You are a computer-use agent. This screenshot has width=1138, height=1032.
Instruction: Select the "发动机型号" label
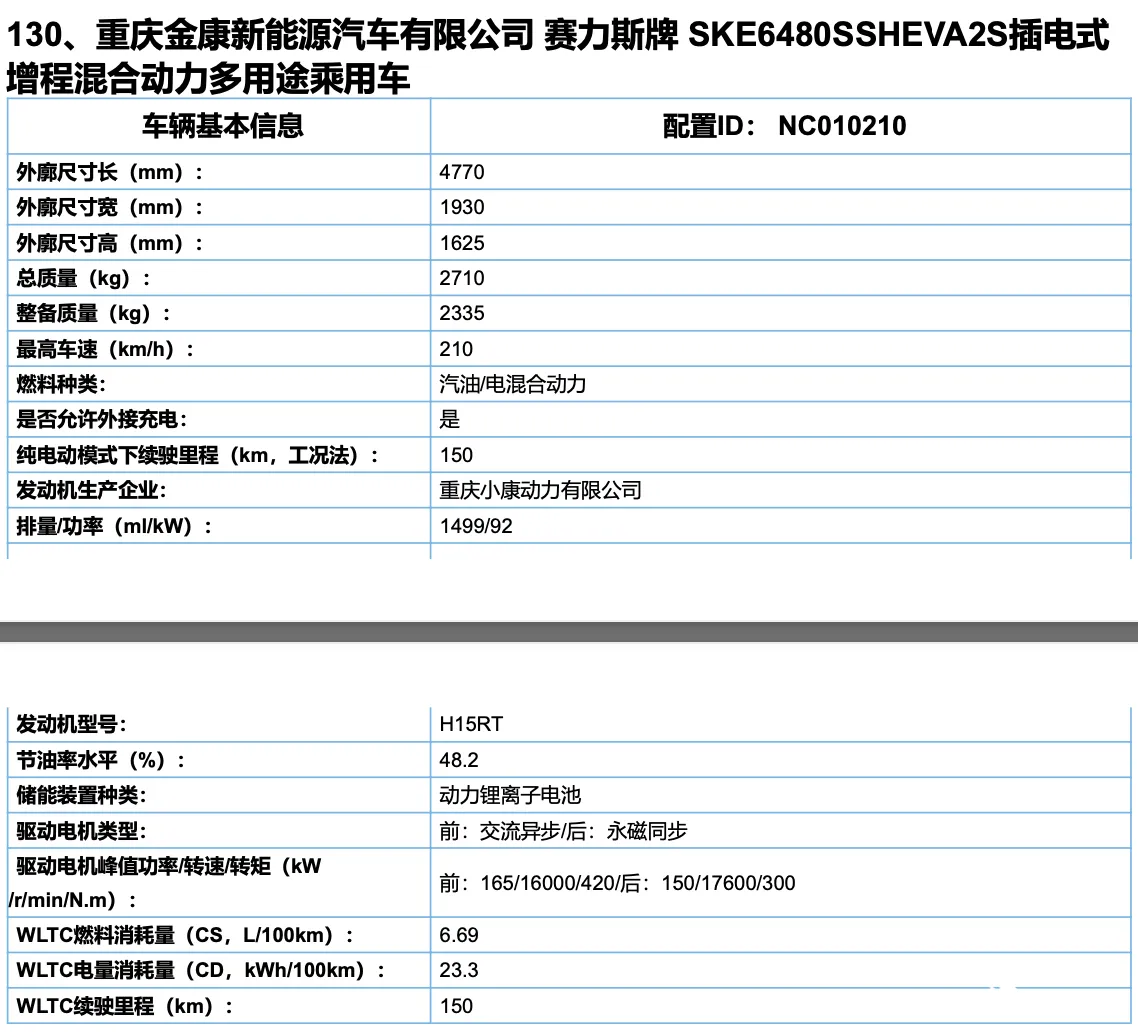click(x=71, y=724)
